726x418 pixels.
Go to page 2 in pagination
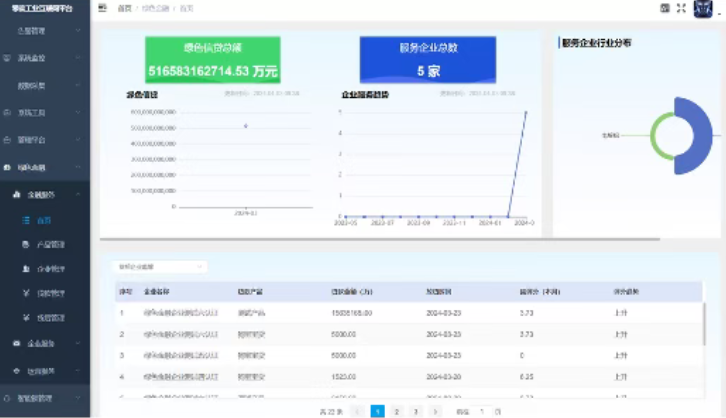point(396,411)
